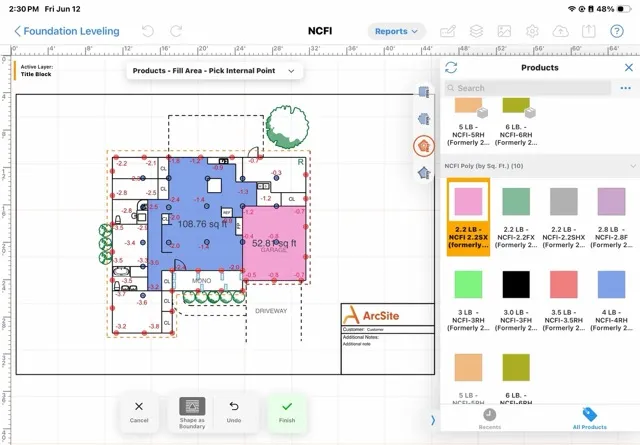Tap Undo in the bottom action bar
Screen dimensions: 640x445
pos(234,412)
